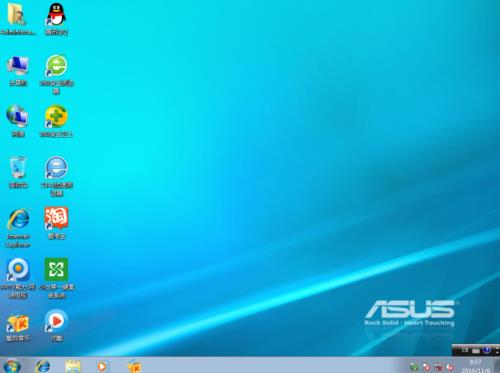500x373 pixels.
Task: Open the taskbar clock and date
Action: [475, 366]
